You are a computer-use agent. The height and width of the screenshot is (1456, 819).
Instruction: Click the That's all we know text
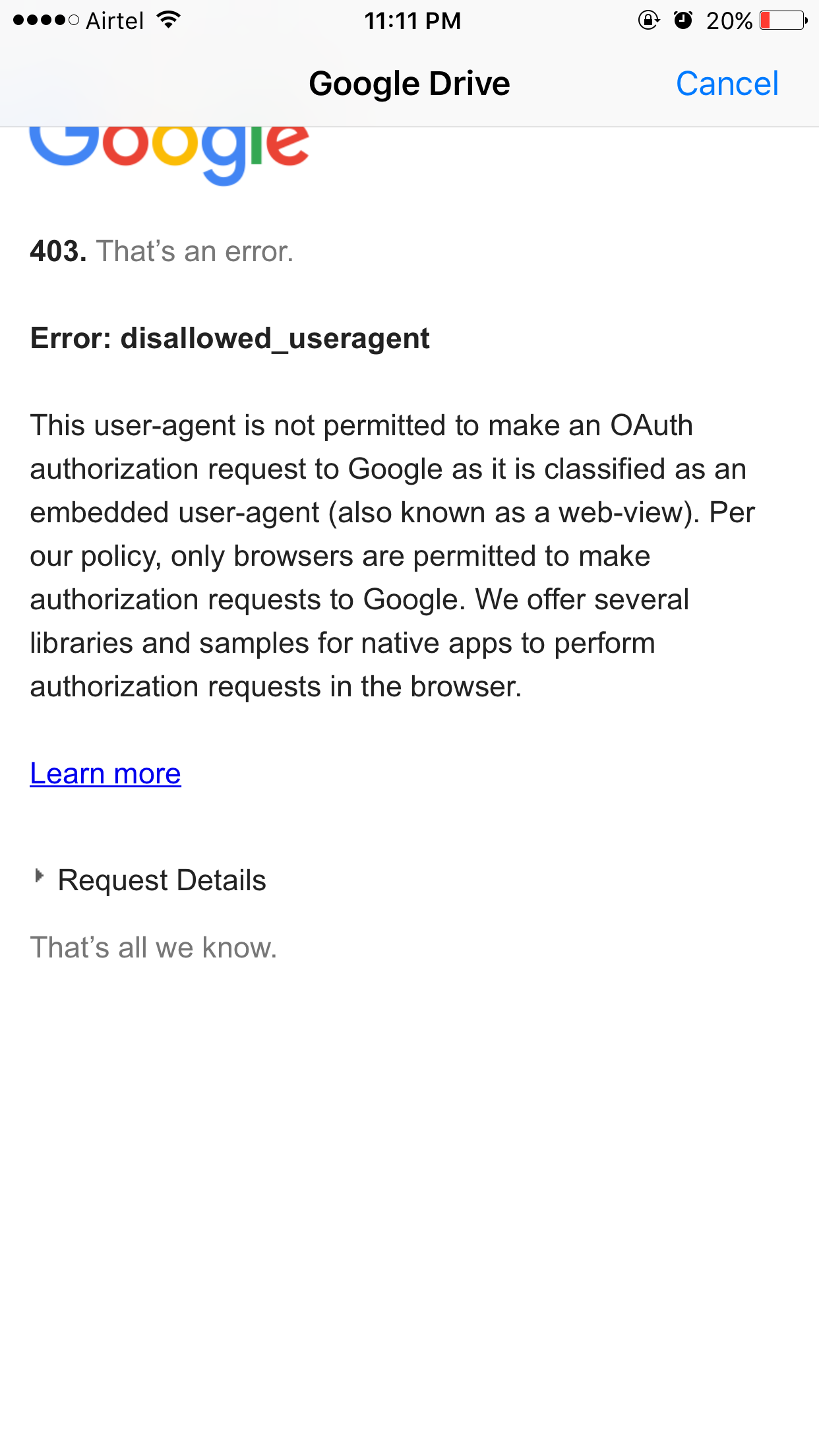tap(153, 947)
